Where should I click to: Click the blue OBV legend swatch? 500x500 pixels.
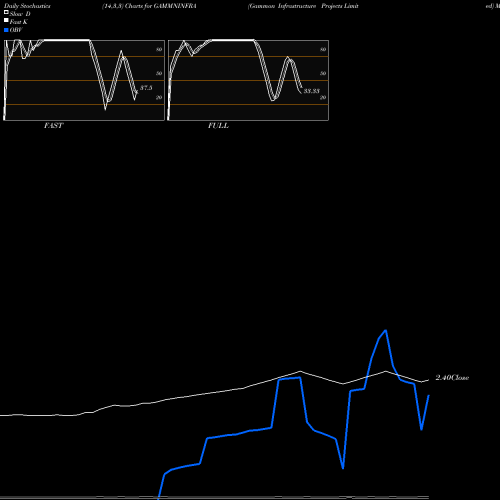[6, 30]
